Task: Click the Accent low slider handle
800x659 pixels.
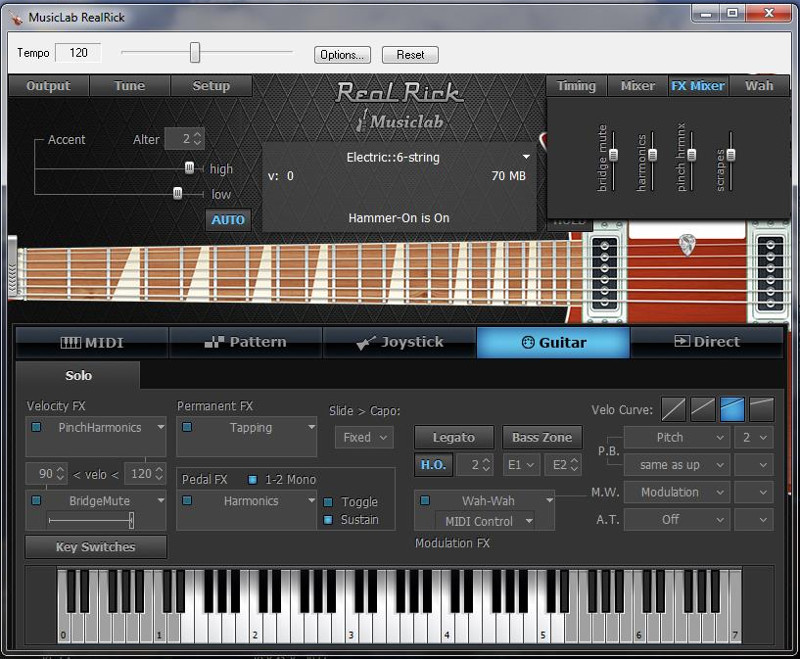Action: (178, 193)
